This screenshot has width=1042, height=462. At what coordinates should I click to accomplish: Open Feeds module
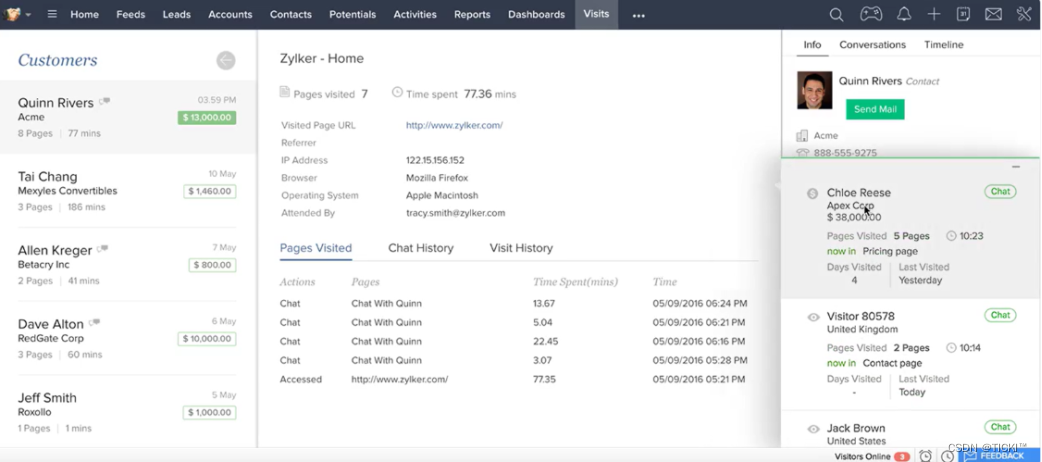pyautogui.click(x=130, y=14)
